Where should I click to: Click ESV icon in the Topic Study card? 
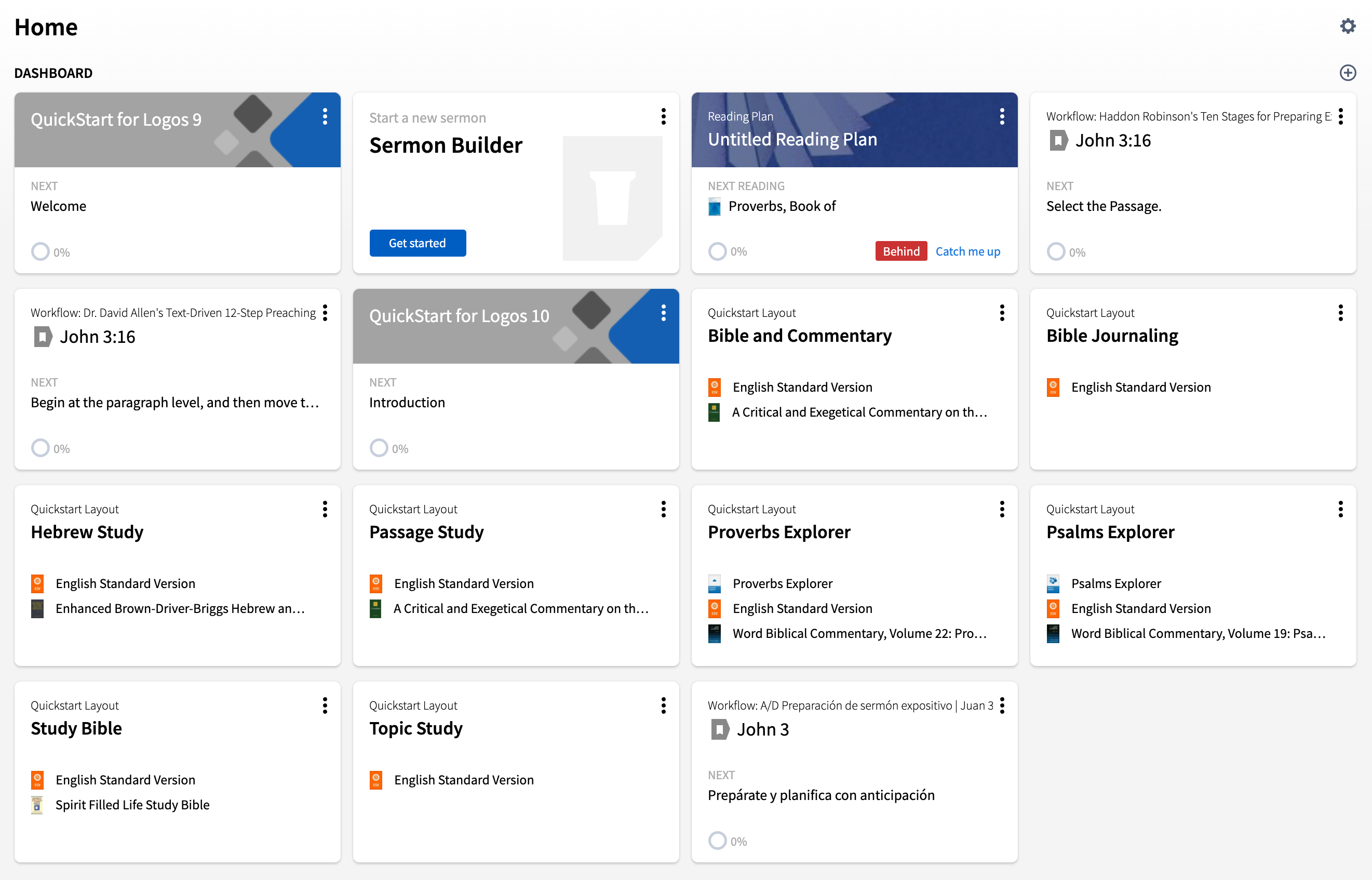(x=376, y=780)
